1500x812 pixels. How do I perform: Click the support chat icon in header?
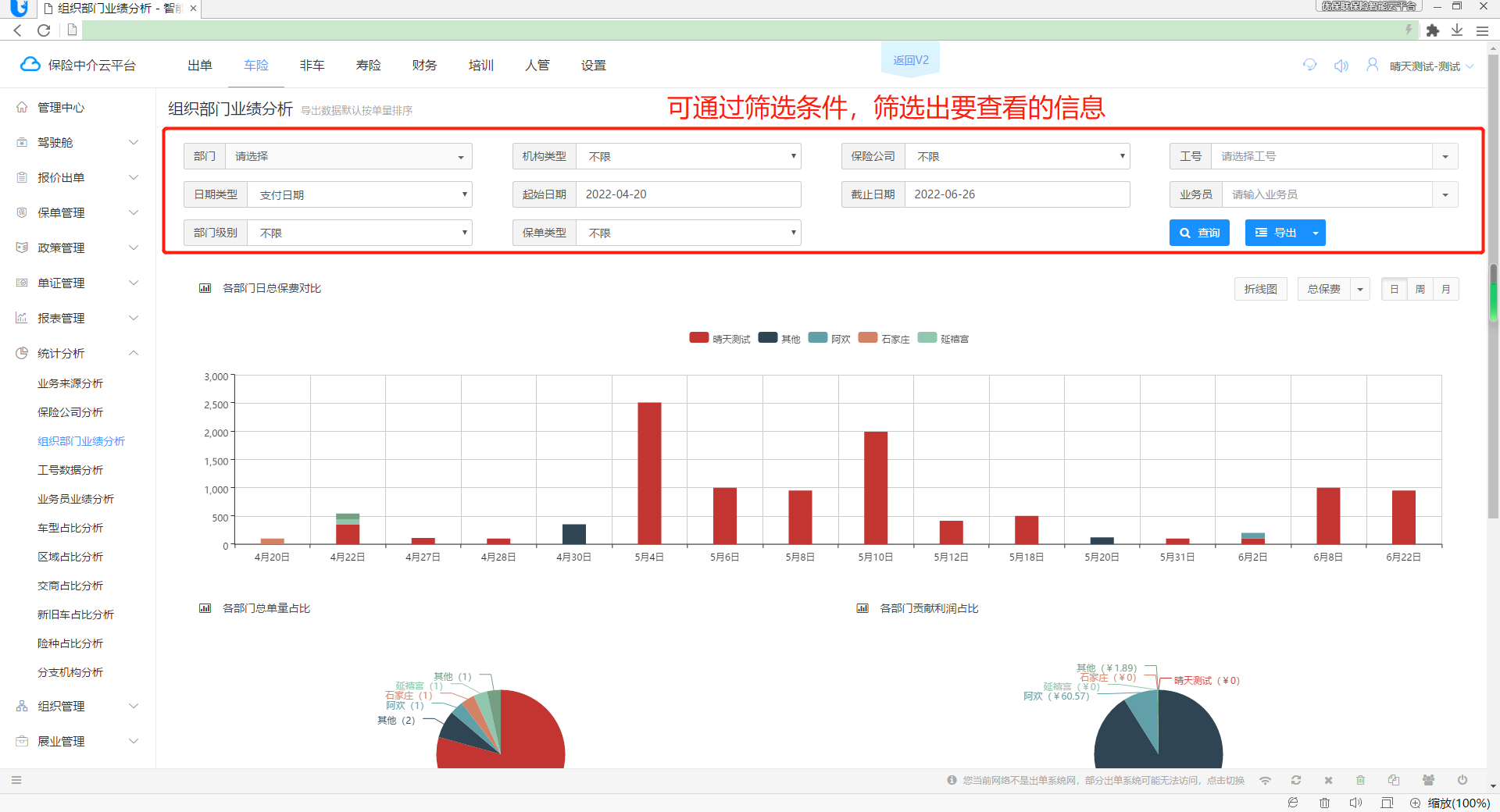click(1310, 66)
